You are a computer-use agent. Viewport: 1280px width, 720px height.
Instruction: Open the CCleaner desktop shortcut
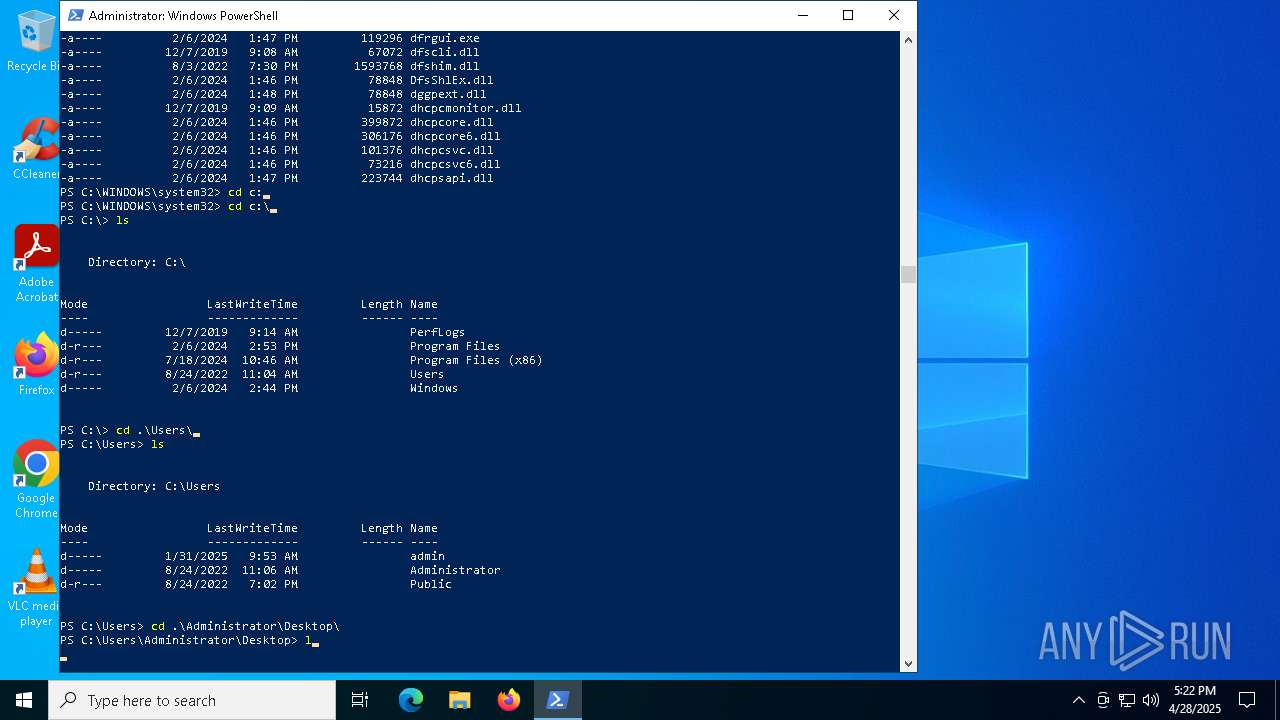pos(35,149)
